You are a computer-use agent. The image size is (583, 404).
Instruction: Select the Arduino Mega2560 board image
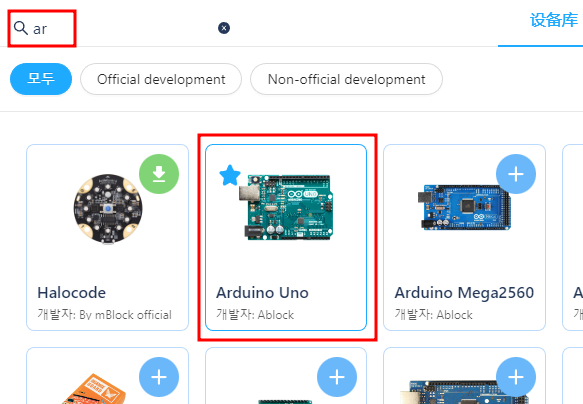[x=464, y=207]
